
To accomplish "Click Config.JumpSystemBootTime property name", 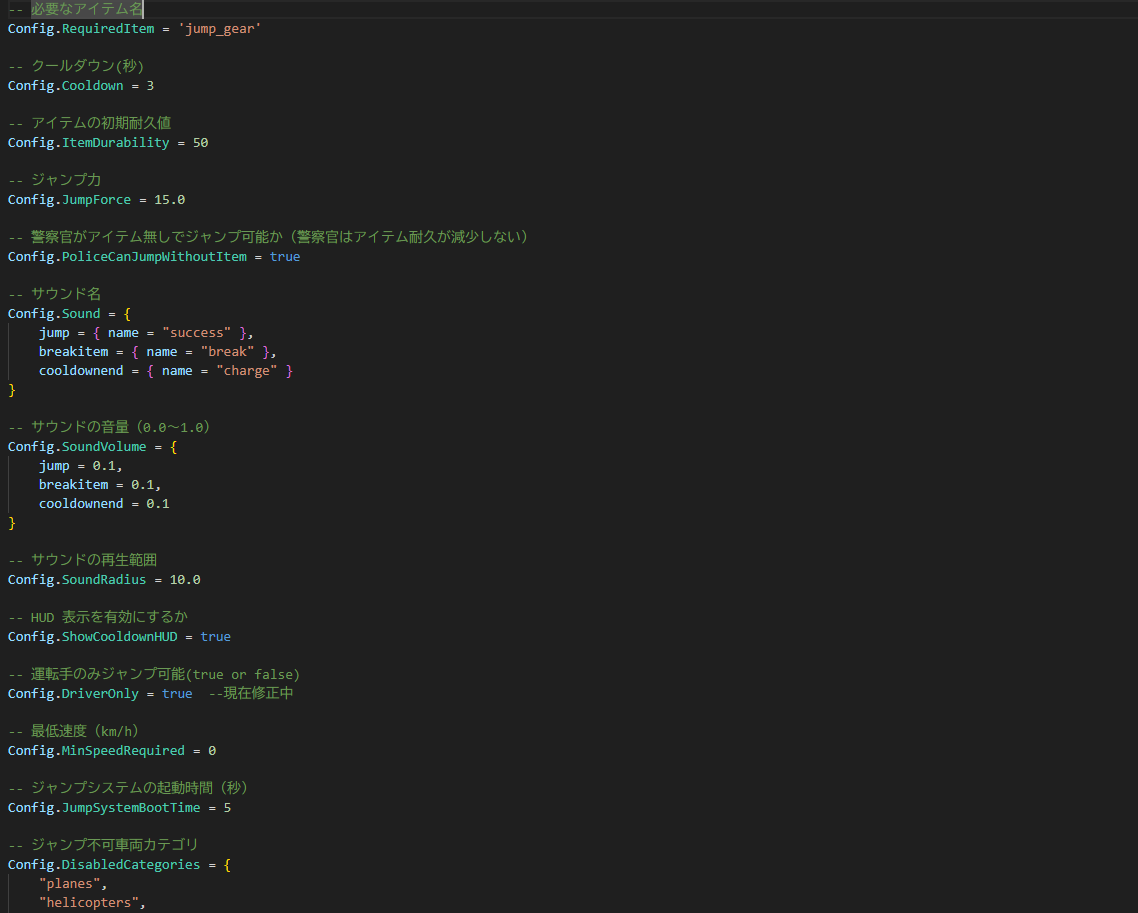I will click(x=105, y=808).
